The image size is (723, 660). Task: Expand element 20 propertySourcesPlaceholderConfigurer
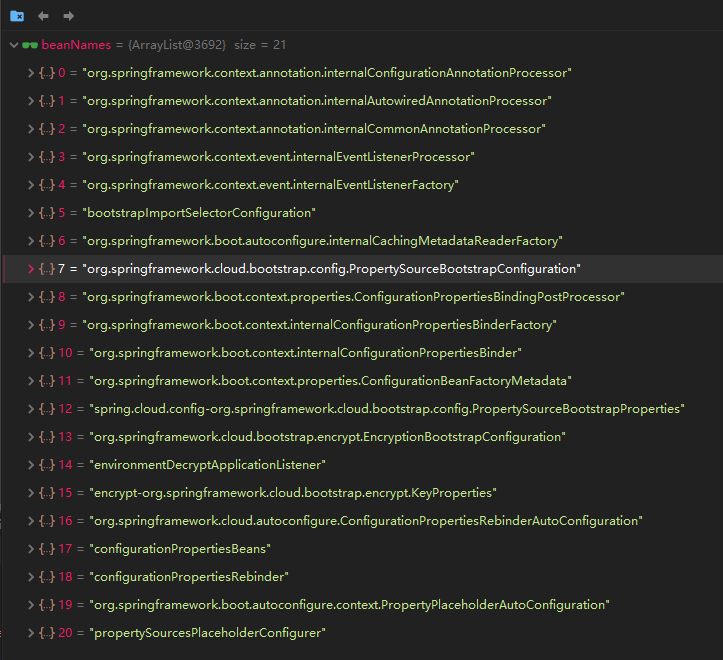(x=30, y=633)
